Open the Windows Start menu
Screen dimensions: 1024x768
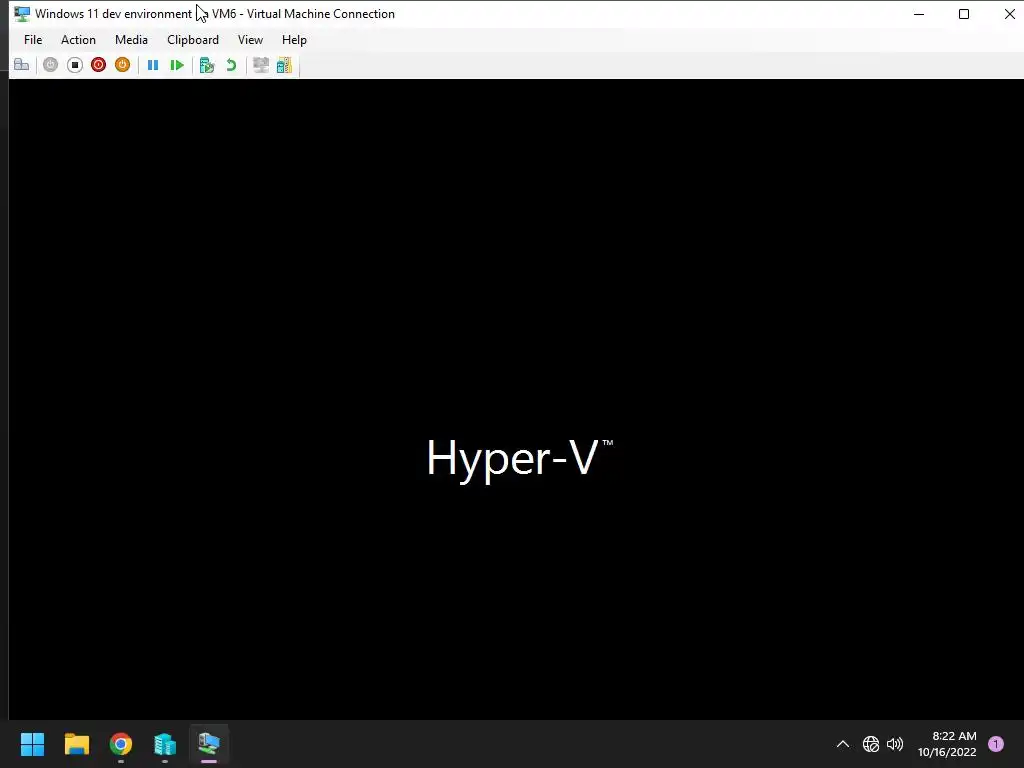coord(32,744)
